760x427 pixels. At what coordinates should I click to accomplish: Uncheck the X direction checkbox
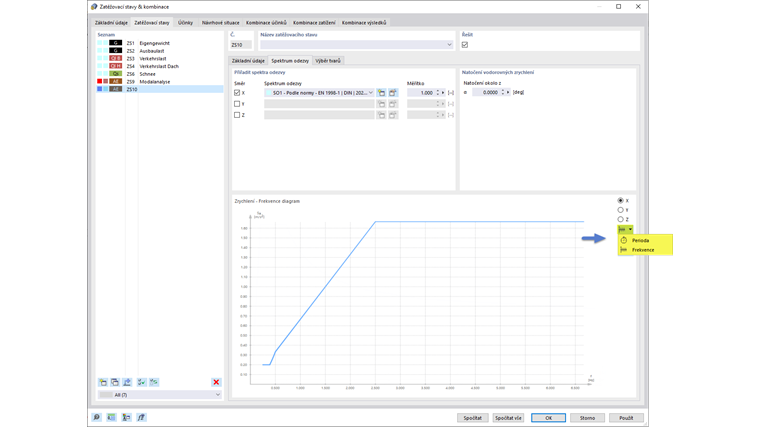(237, 93)
